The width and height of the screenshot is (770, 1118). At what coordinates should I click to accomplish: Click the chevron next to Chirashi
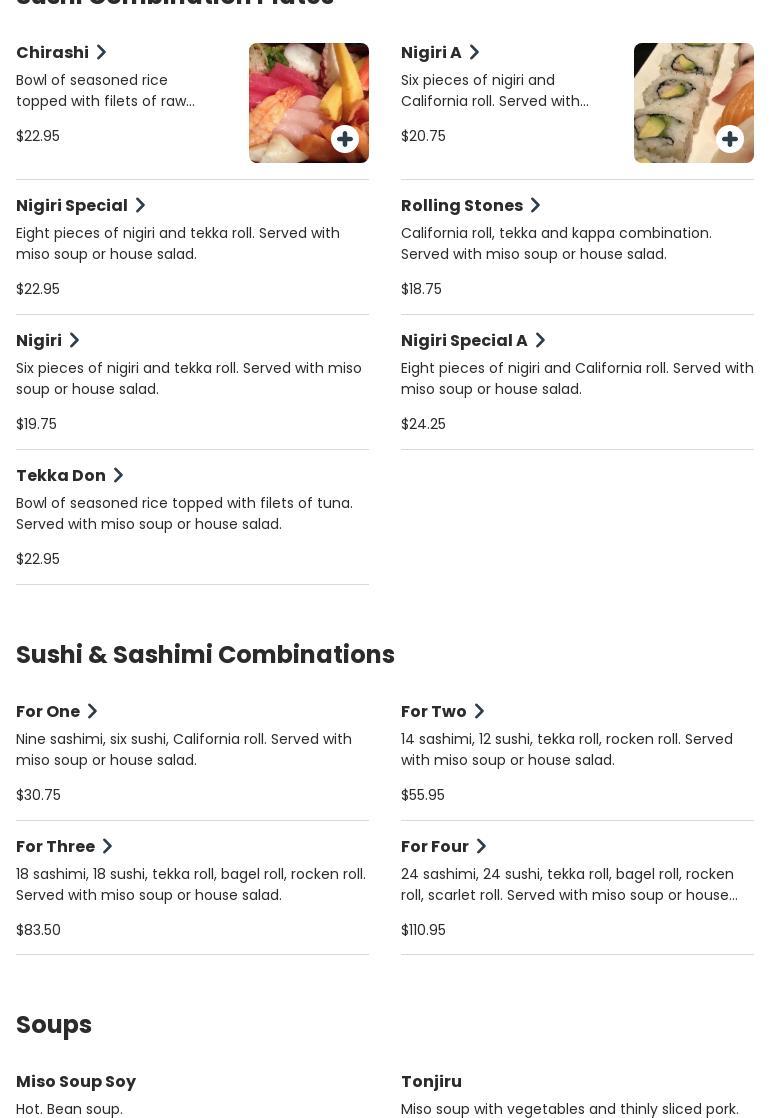point(101,52)
